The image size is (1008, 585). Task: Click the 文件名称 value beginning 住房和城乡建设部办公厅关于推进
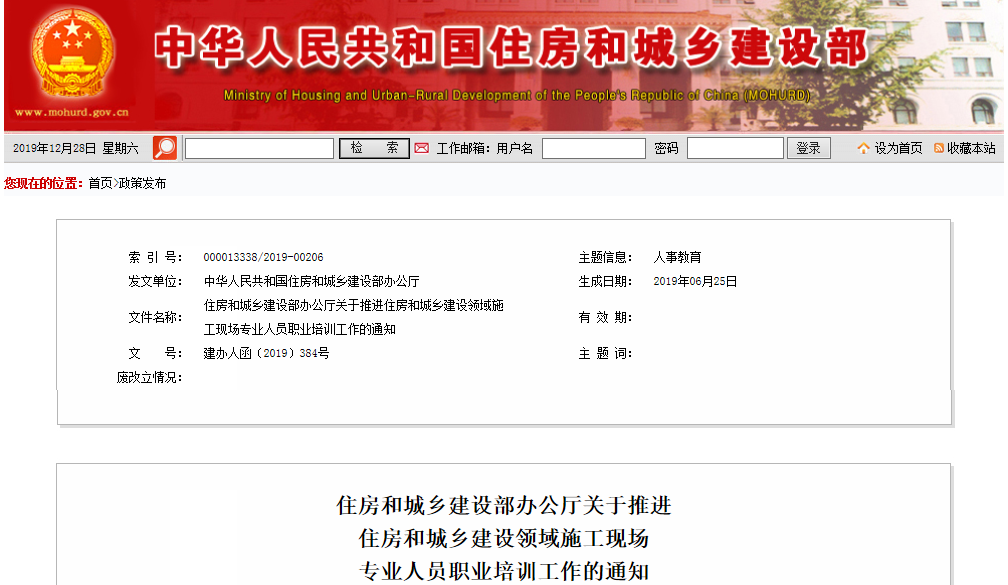coord(354,317)
